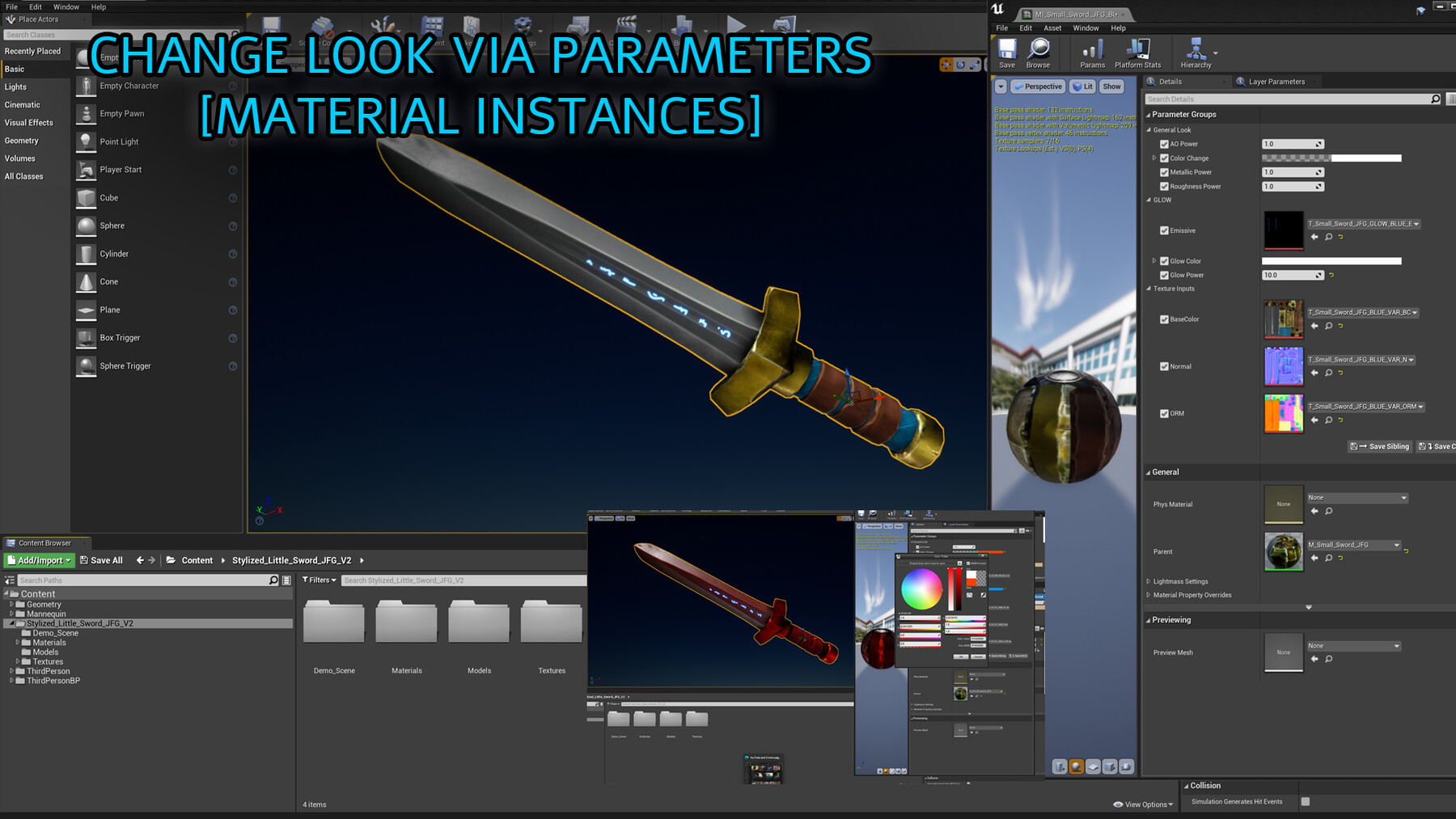Select the Point Light from Place Actors
The width and height of the screenshot is (1456, 819).
pos(119,141)
